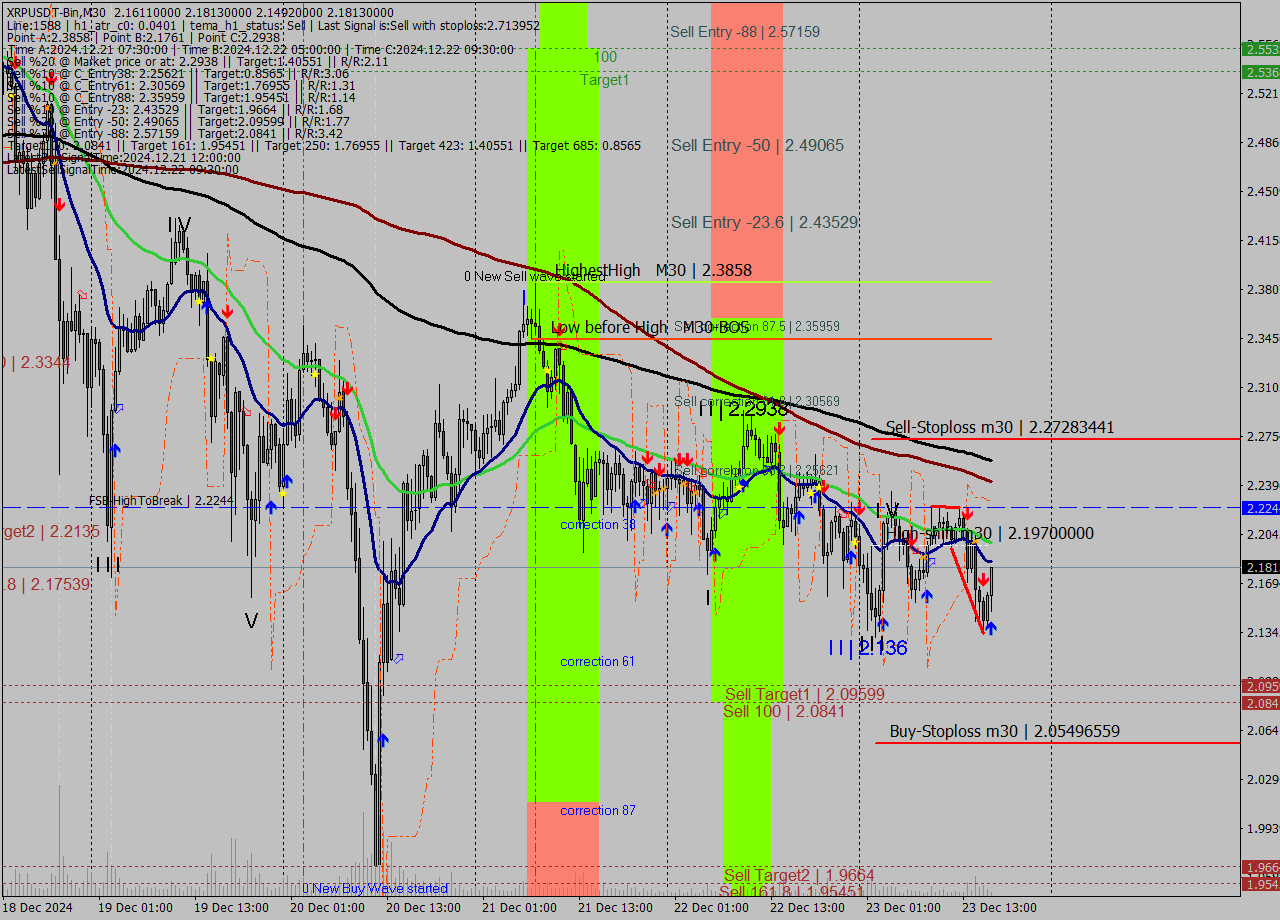The width and height of the screenshot is (1280, 920).
Task: Click the 2.380 price scale value
Action: pos(1262,289)
